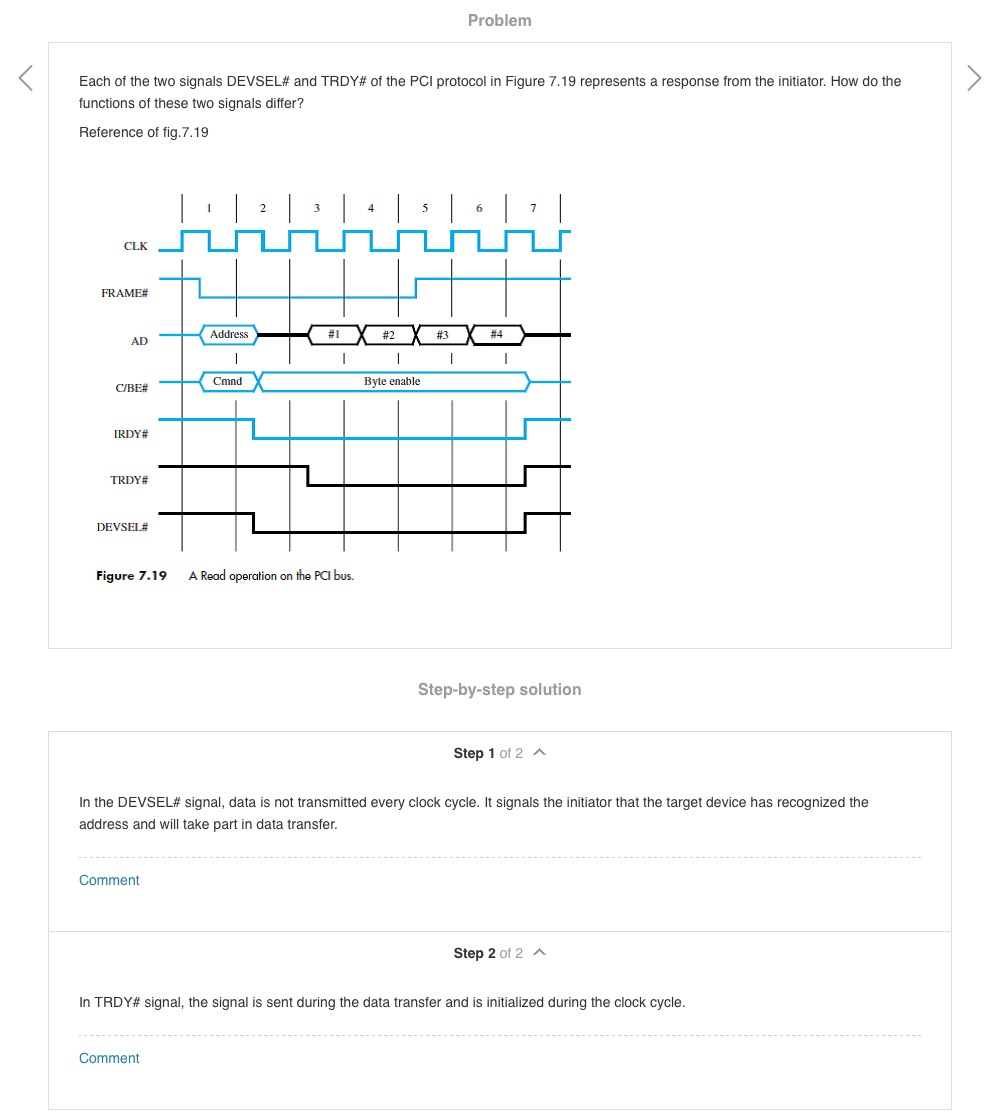This screenshot has width=1000, height=1120.
Task: Collapse Step 1 using its chevron
Action: point(540,753)
